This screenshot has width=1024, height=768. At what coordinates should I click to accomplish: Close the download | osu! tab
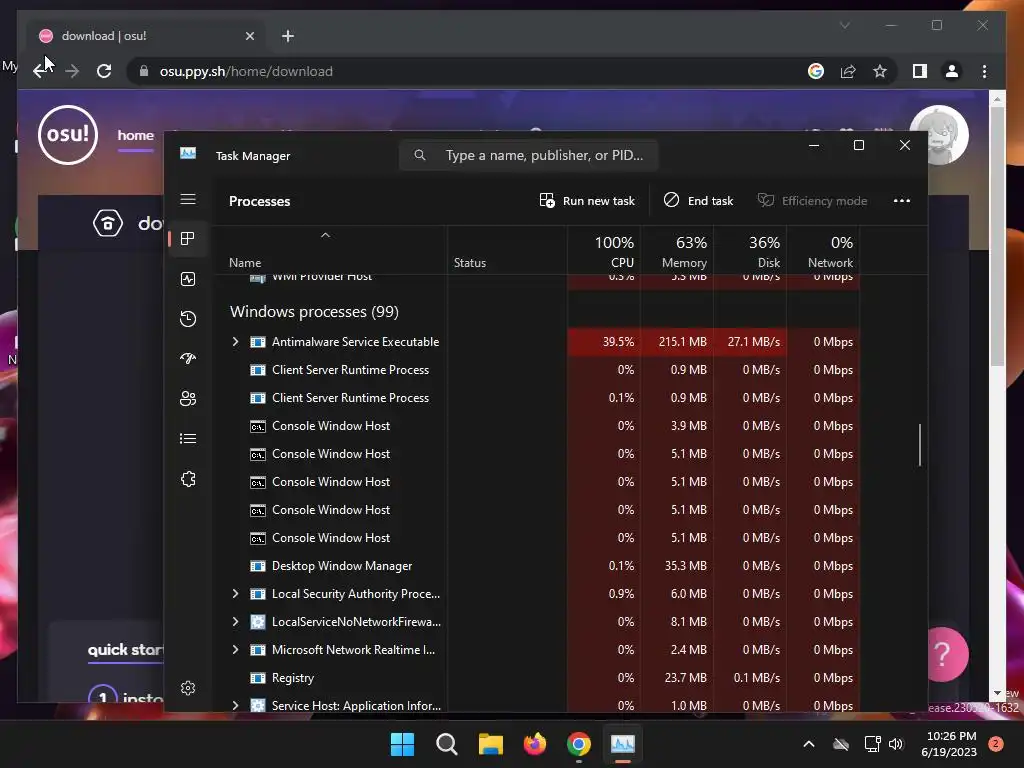click(x=249, y=36)
